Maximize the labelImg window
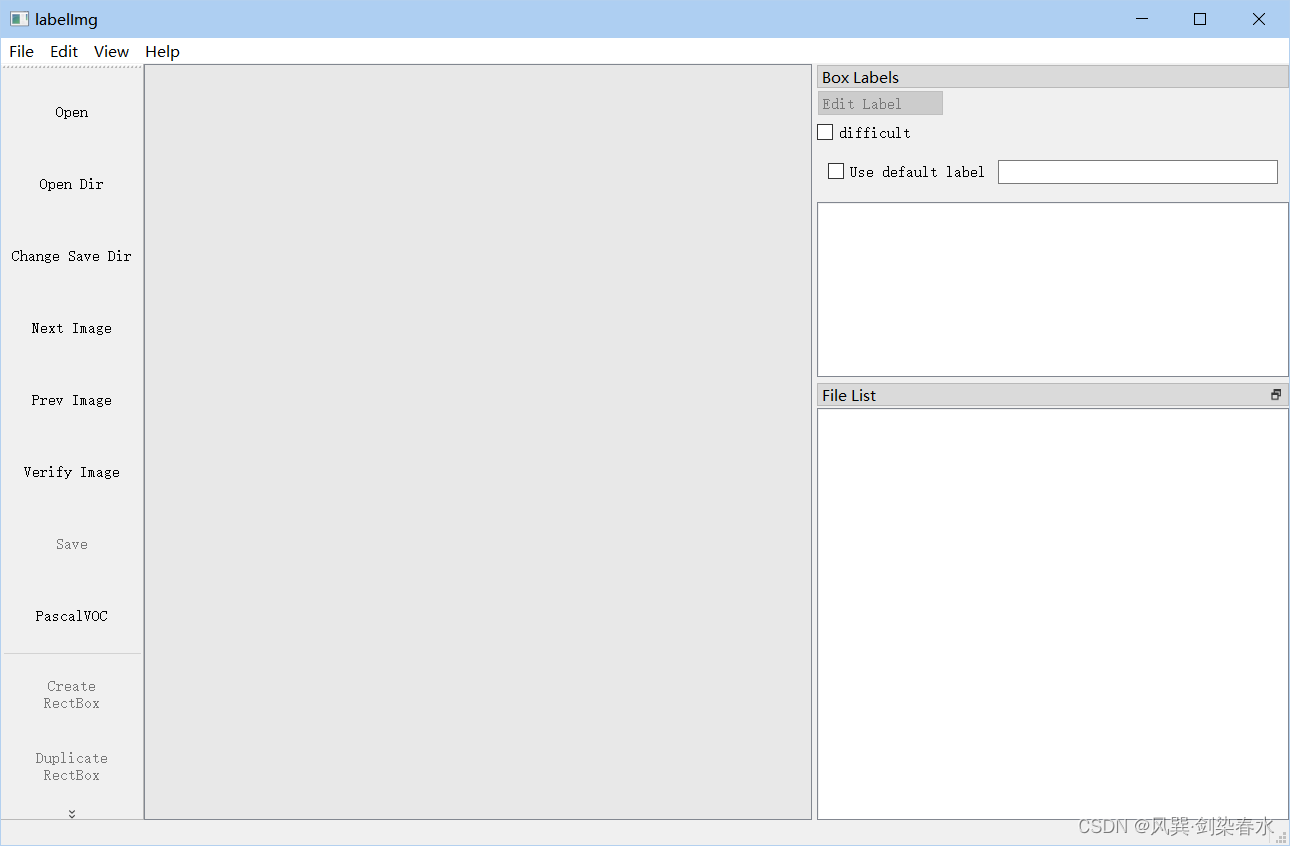Image resolution: width=1290 pixels, height=846 pixels. pyautogui.click(x=1200, y=19)
